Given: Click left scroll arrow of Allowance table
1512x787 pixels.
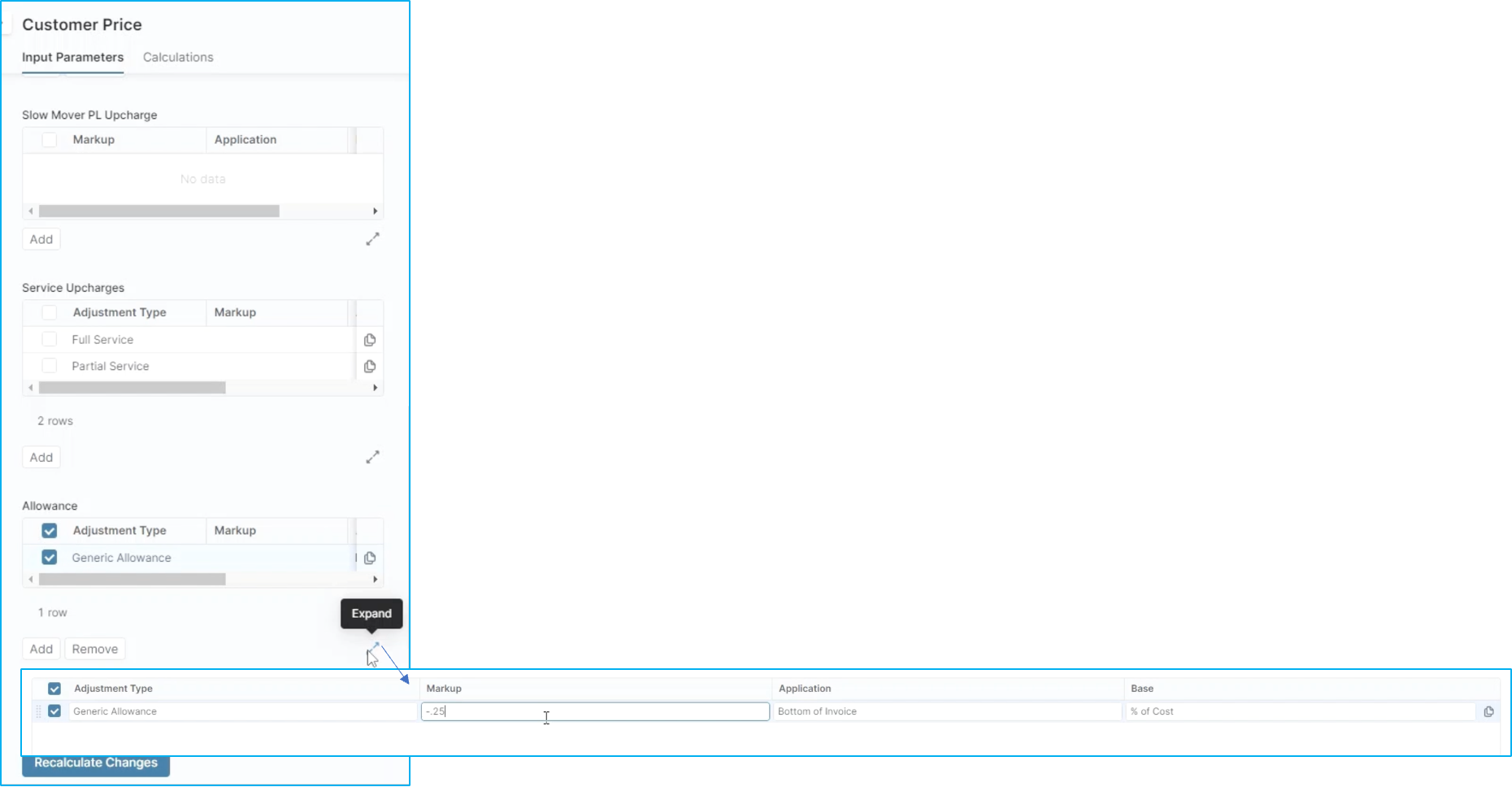Looking at the screenshot, I should (31, 580).
